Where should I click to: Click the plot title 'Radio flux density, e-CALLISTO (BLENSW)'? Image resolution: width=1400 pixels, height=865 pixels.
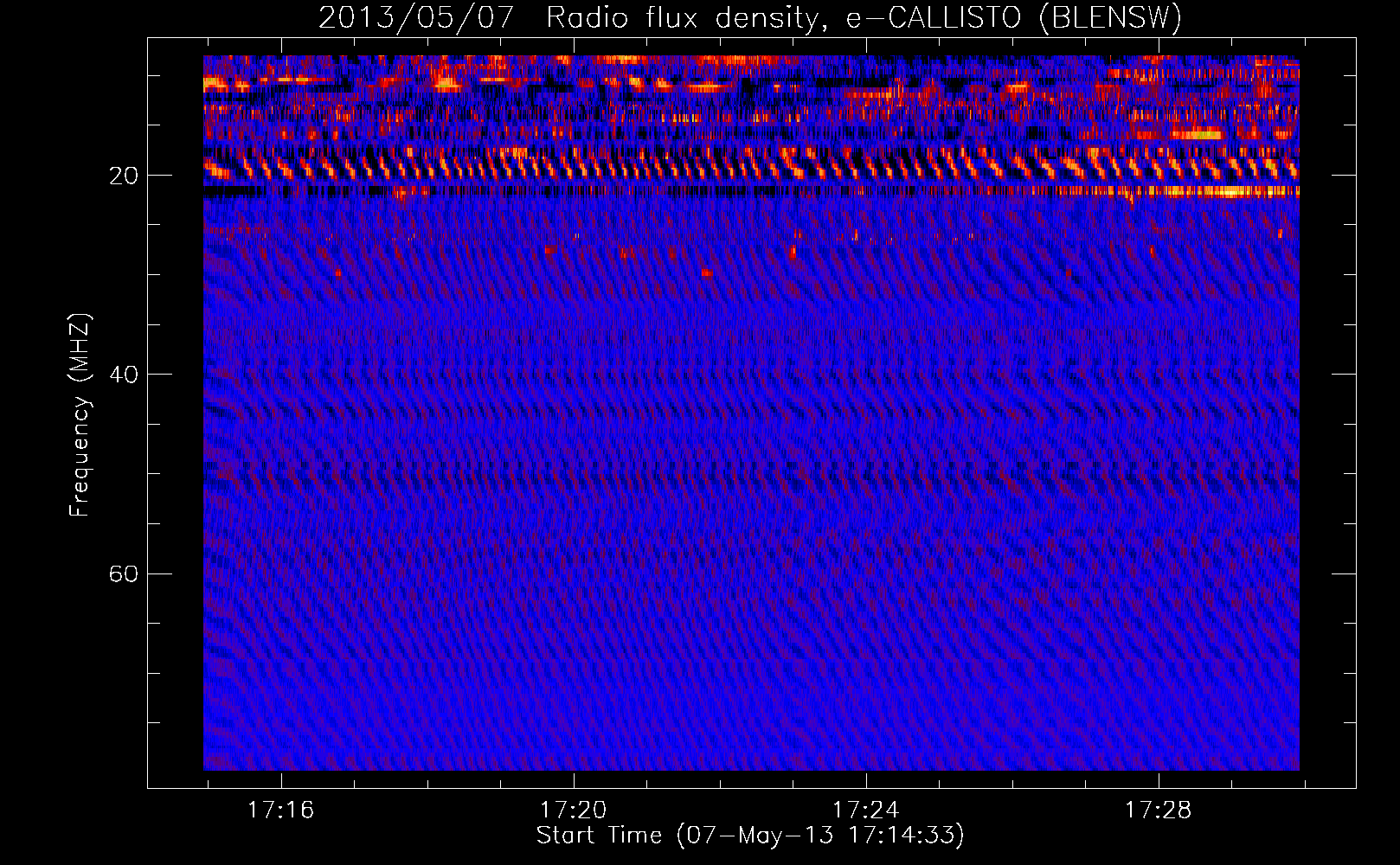click(x=864, y=18)
